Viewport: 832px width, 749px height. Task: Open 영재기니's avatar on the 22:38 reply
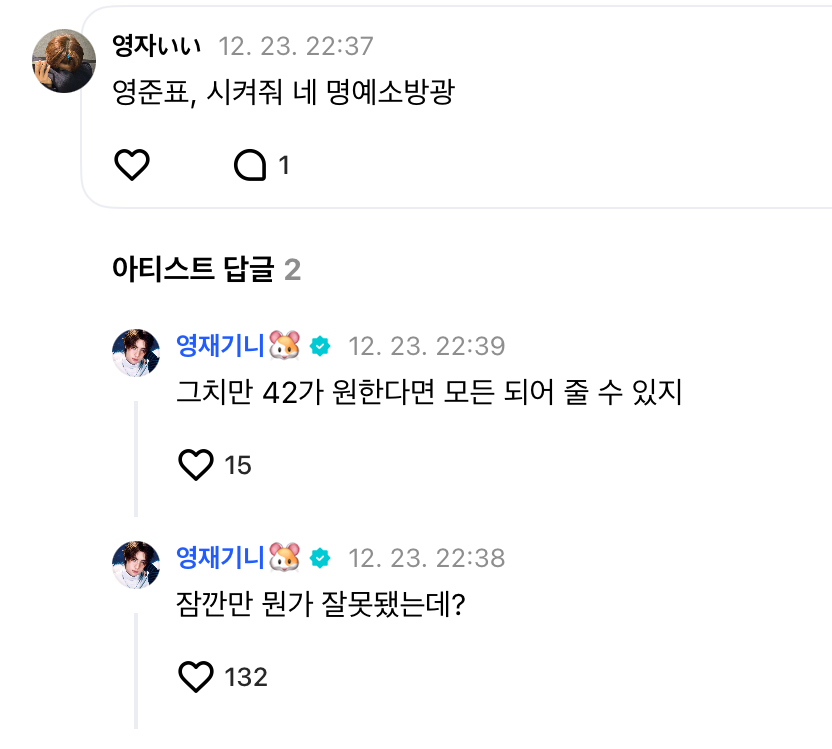(136, 564)
